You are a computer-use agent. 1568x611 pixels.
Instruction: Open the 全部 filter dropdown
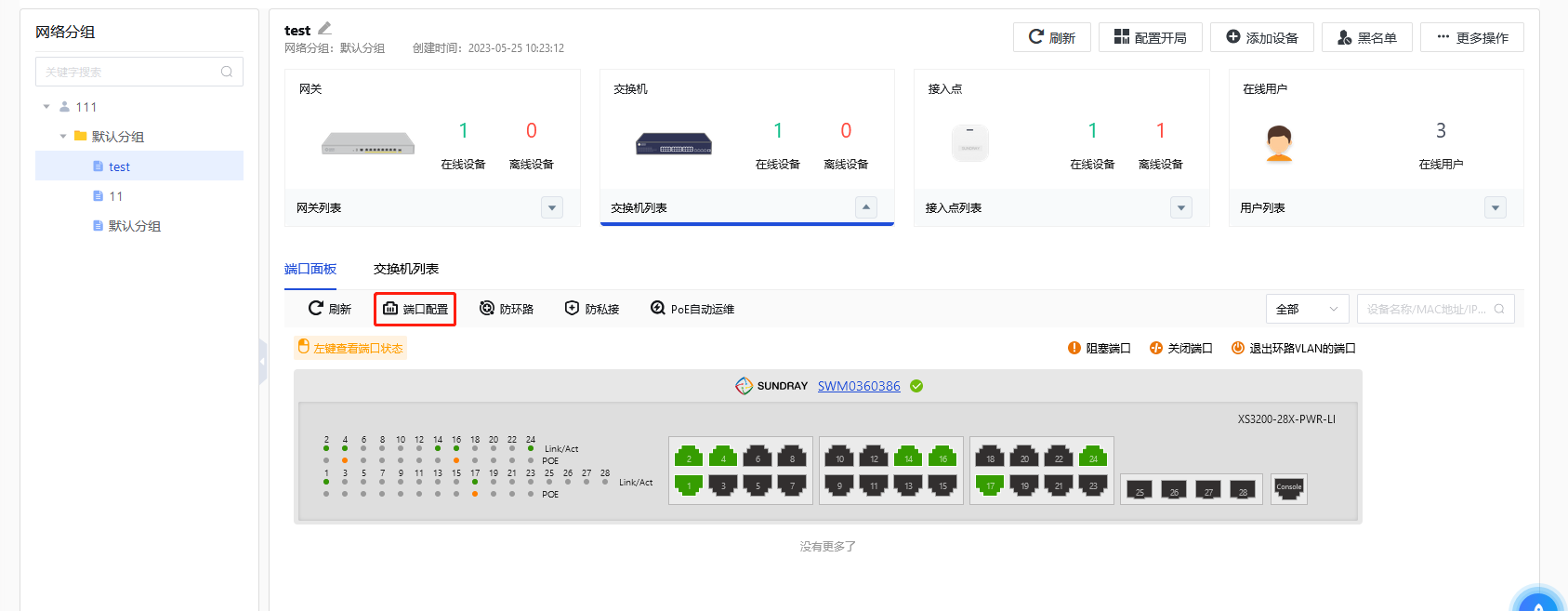pyautogui.click(x=1307, y=309)
